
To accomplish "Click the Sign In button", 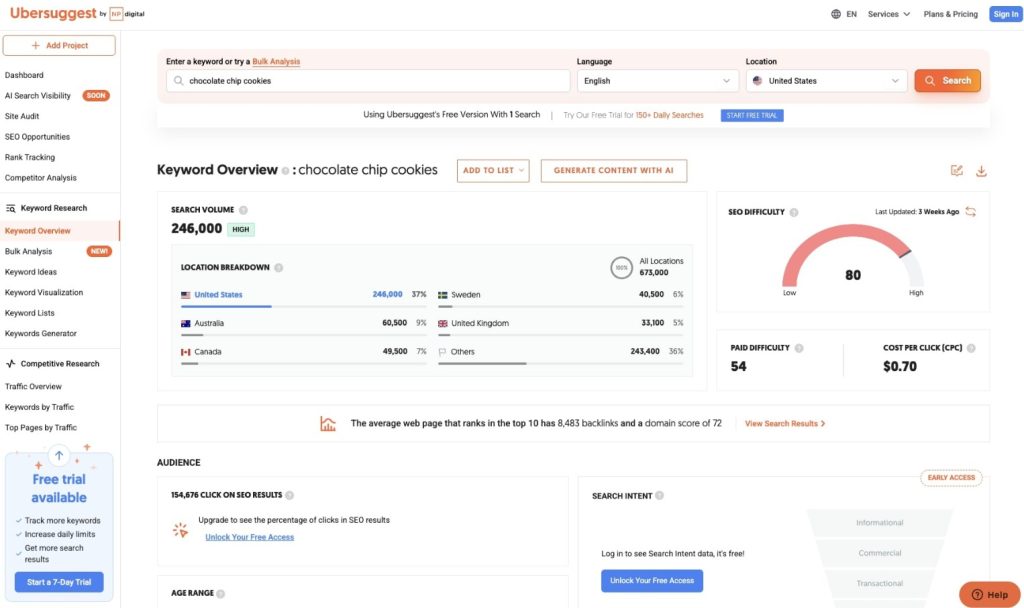I will (1005, 14).
